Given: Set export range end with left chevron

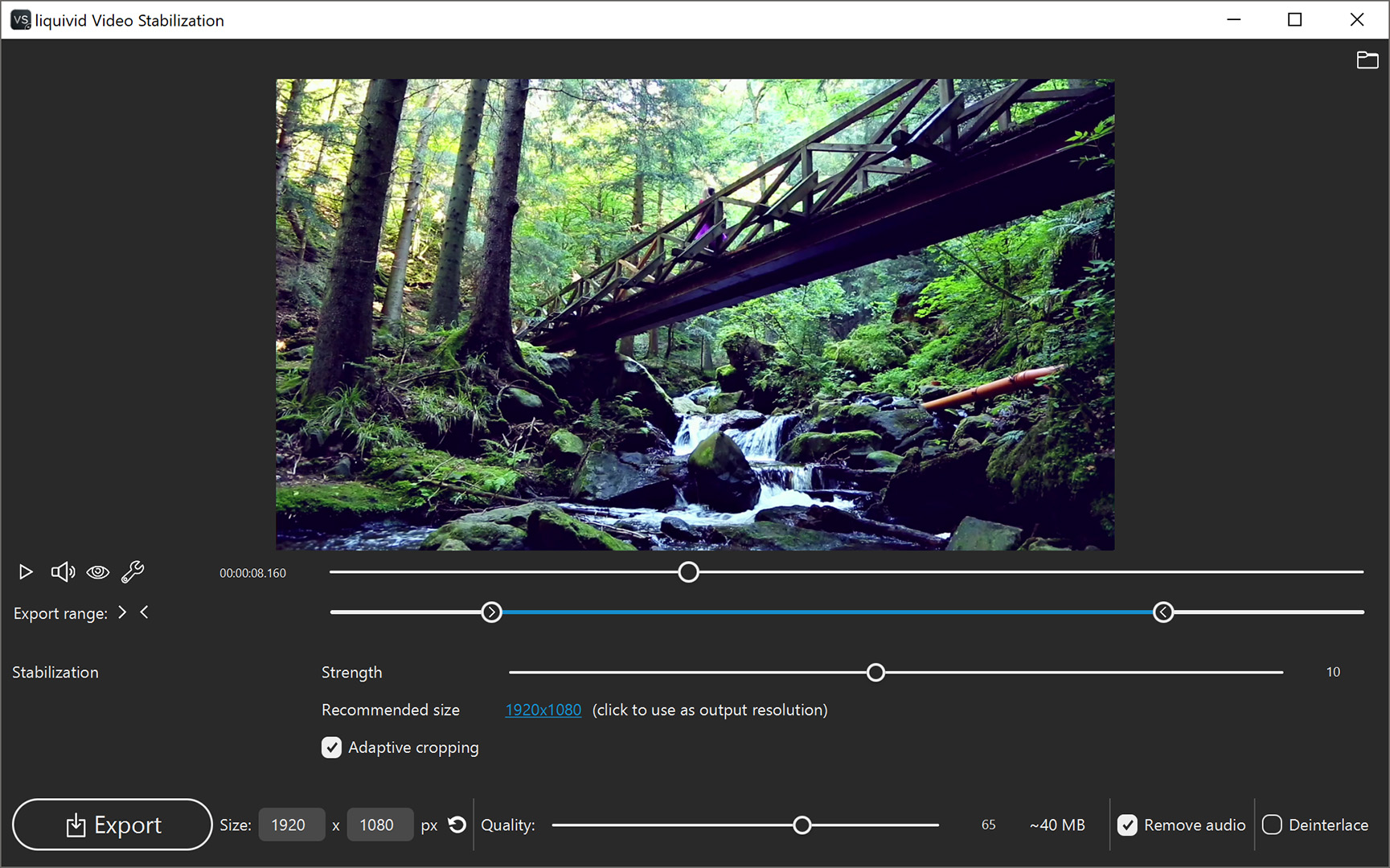Looking at the screenshot, I should click(x=145, y=612).
